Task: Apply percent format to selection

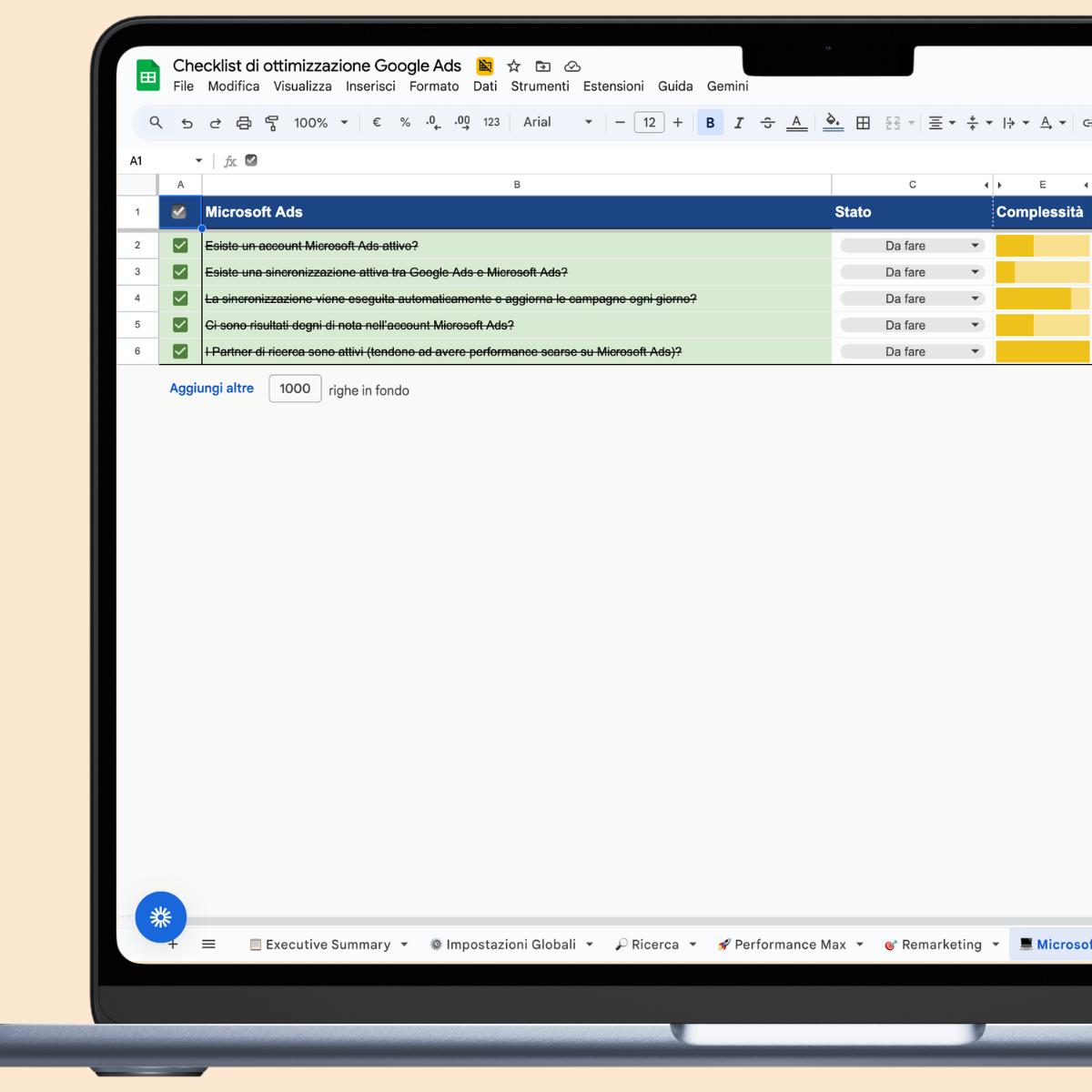Action: click(x=404, y=122)
